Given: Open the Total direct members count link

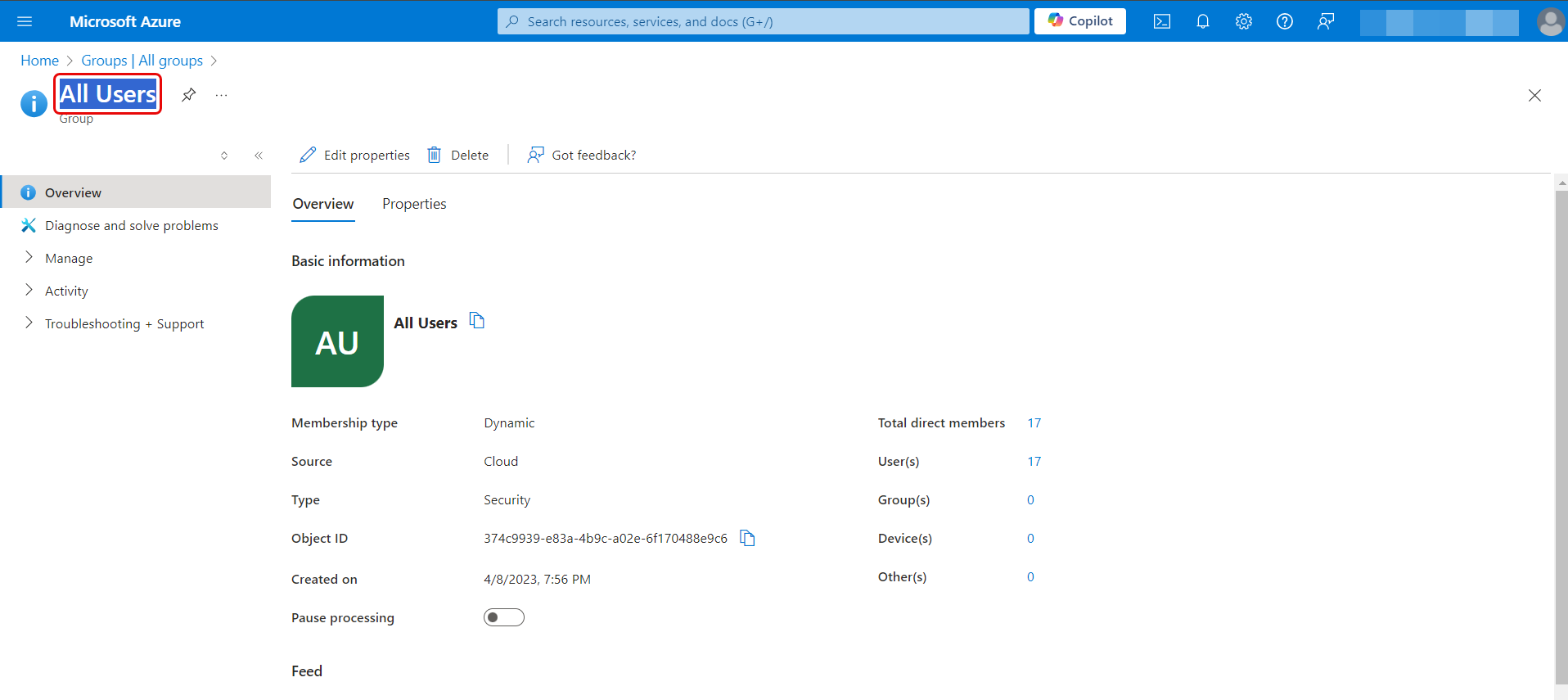Looking at the screenshot, I should 1034,422.
